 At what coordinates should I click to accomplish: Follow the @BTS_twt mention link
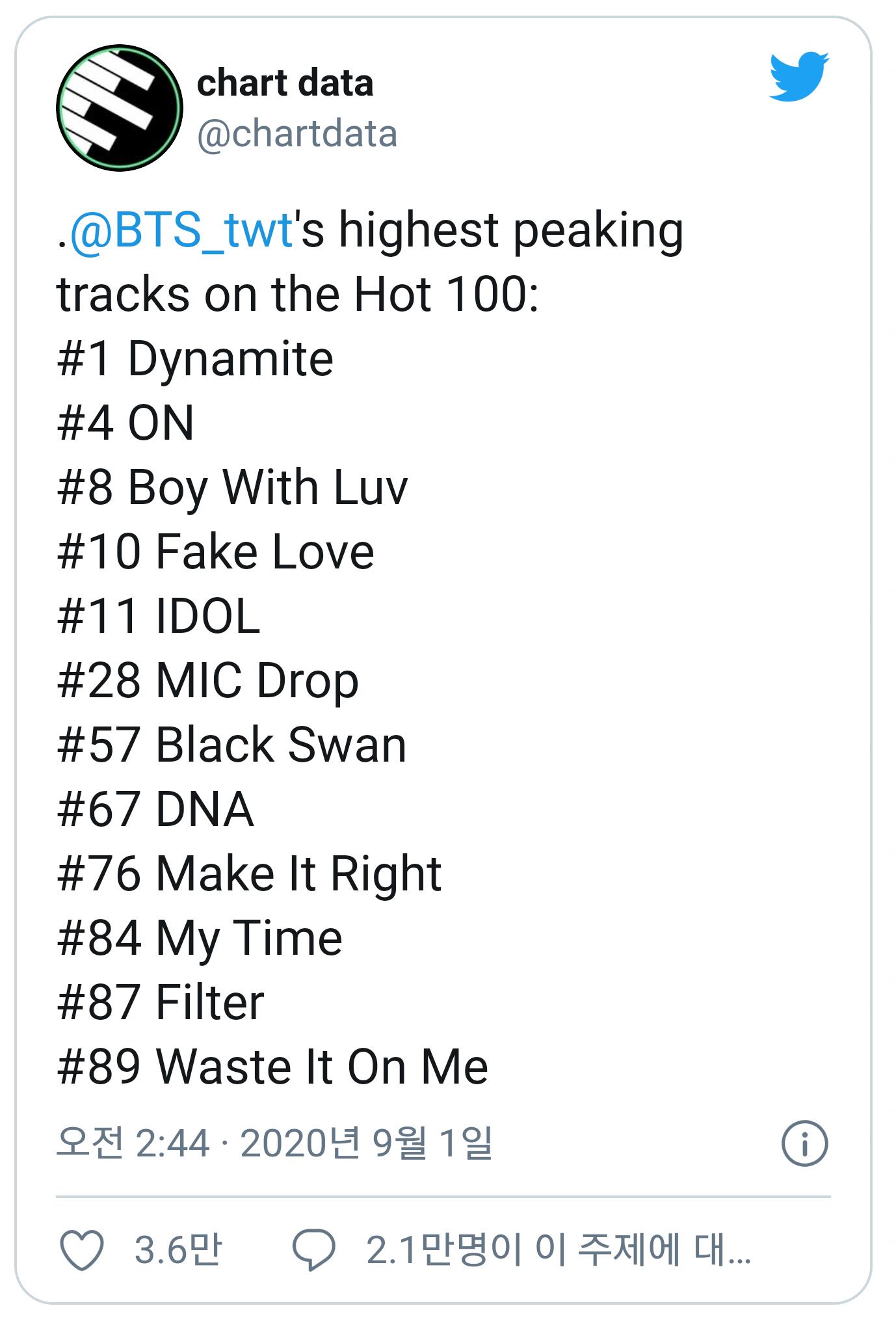coord(181,230)
